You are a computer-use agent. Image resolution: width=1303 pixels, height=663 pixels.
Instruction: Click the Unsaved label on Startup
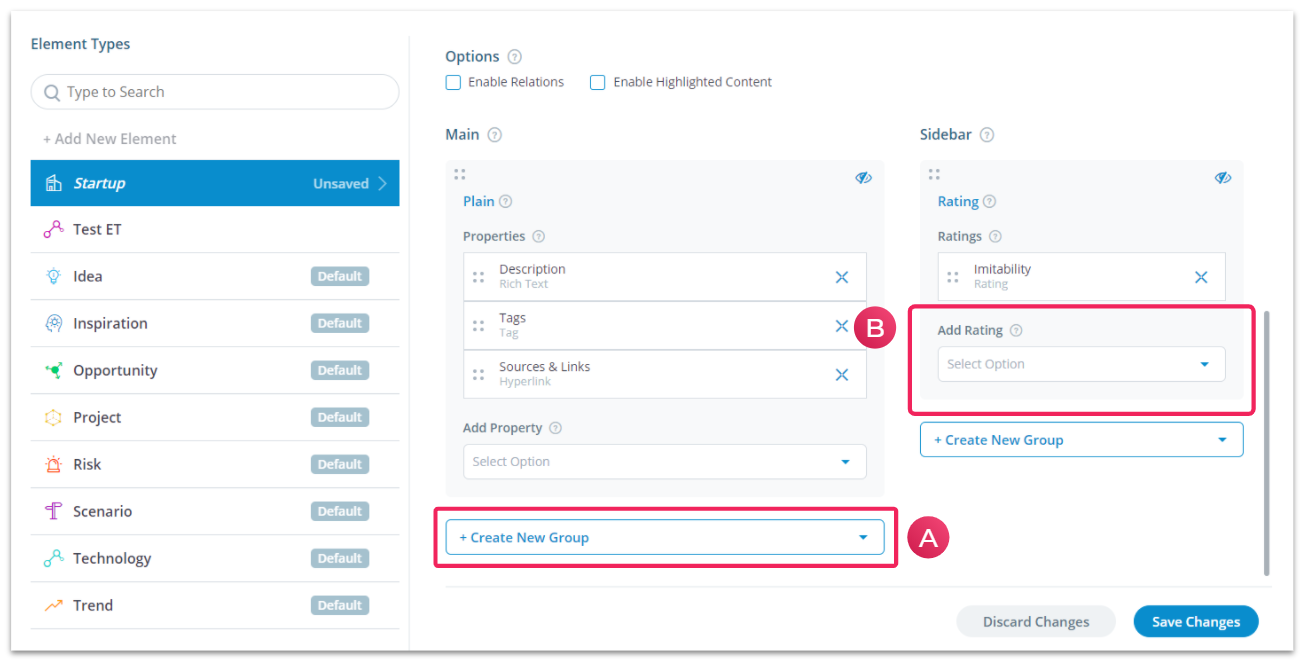[x=341, y=184]
